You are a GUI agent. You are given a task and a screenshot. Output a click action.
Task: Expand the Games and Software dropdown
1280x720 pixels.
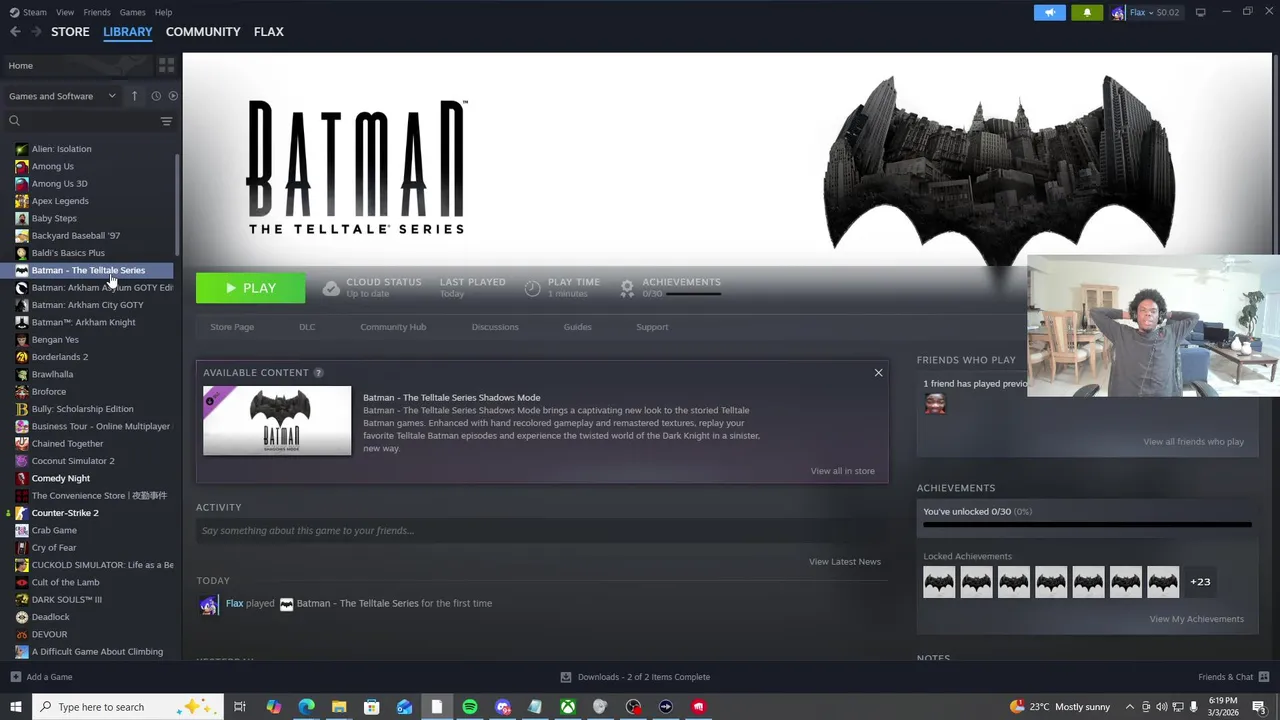coord(62,96)
